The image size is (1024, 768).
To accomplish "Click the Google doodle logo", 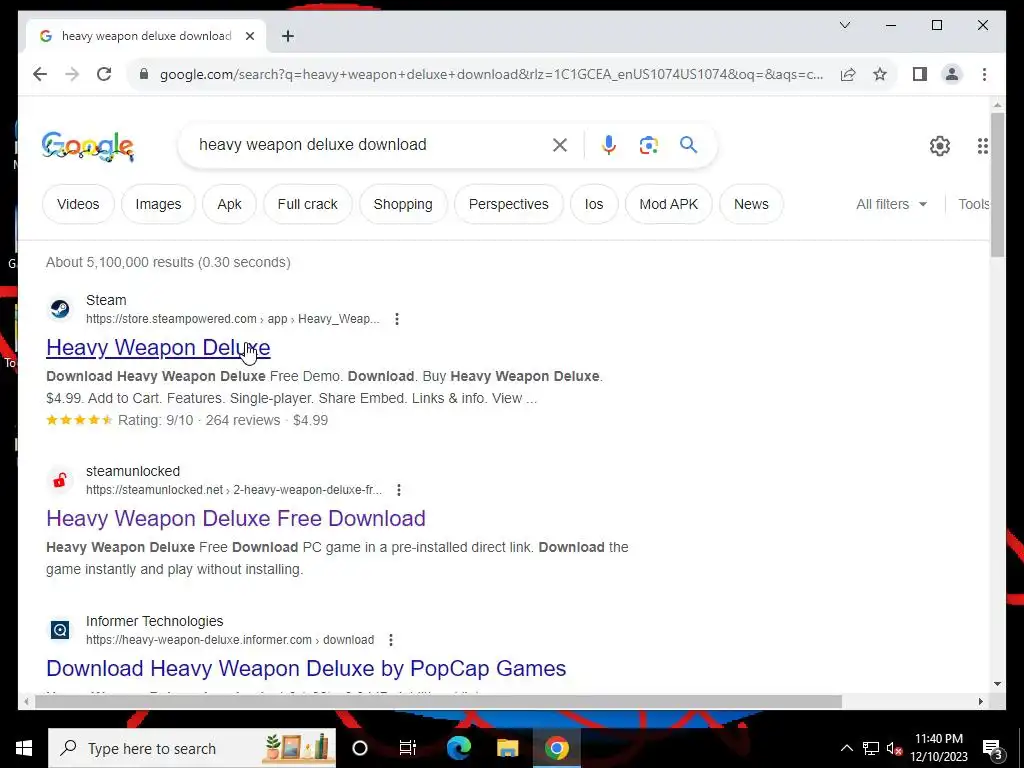I will (x=88, y=146).
